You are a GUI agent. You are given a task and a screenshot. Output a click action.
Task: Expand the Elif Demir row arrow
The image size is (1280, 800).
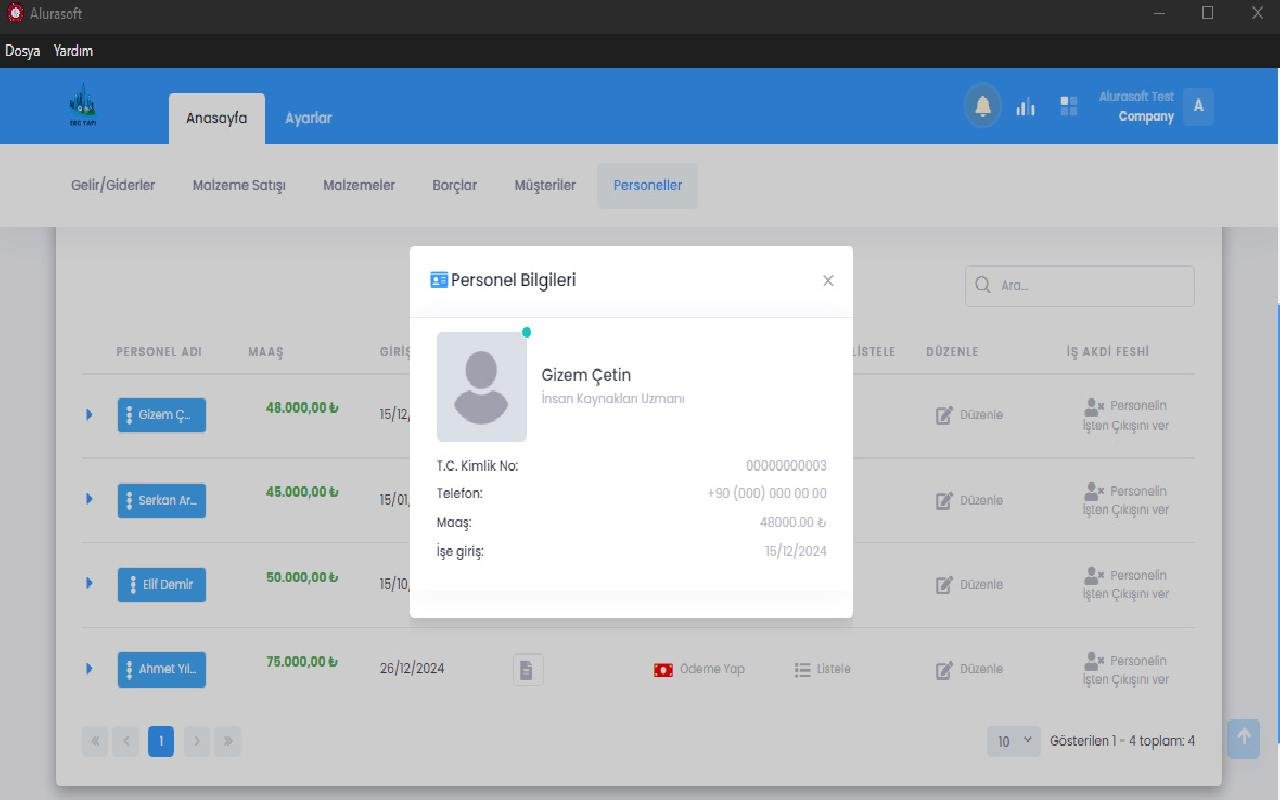tap(89, 583)
